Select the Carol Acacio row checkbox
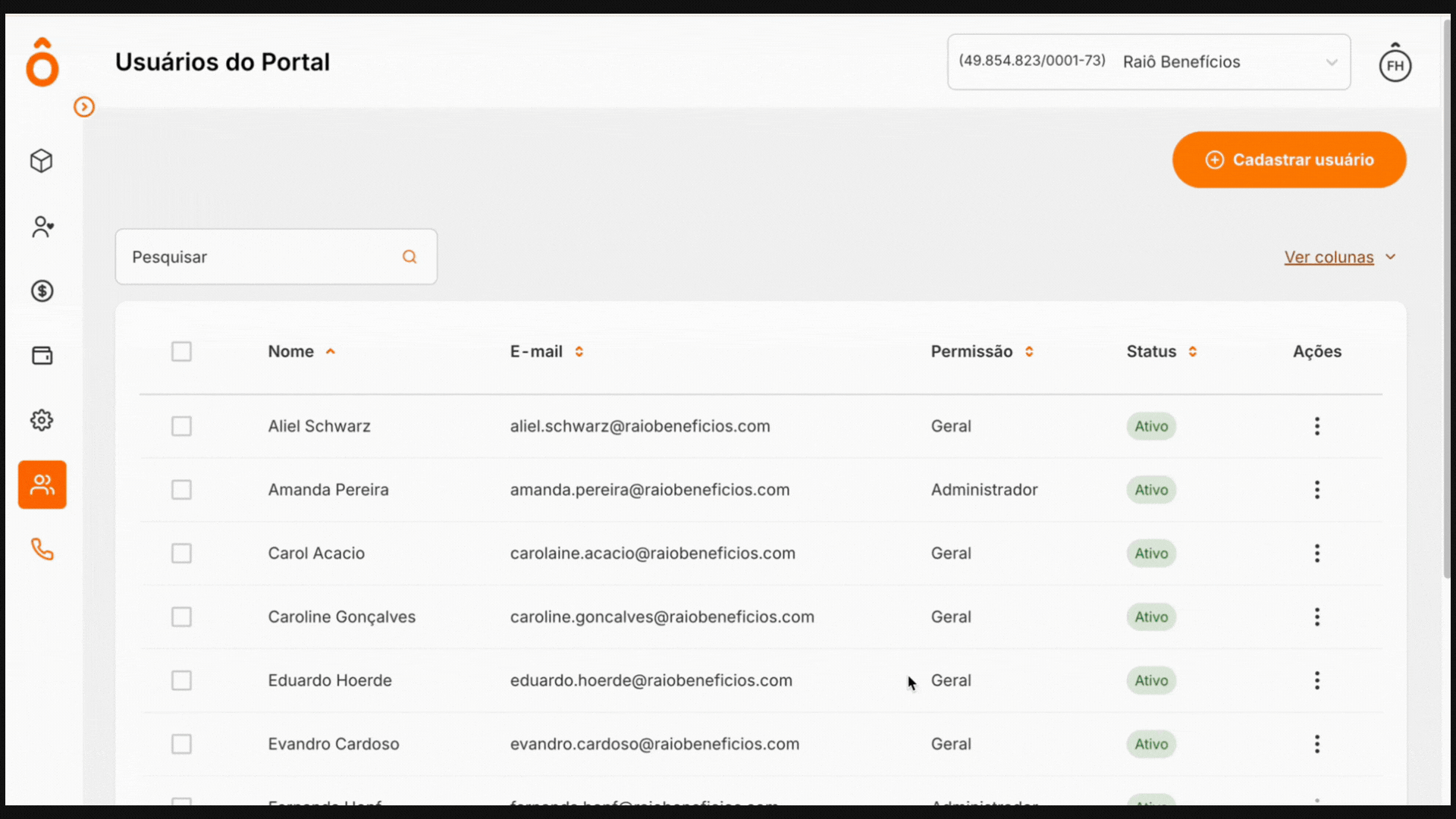 click(x=181, y=554)
